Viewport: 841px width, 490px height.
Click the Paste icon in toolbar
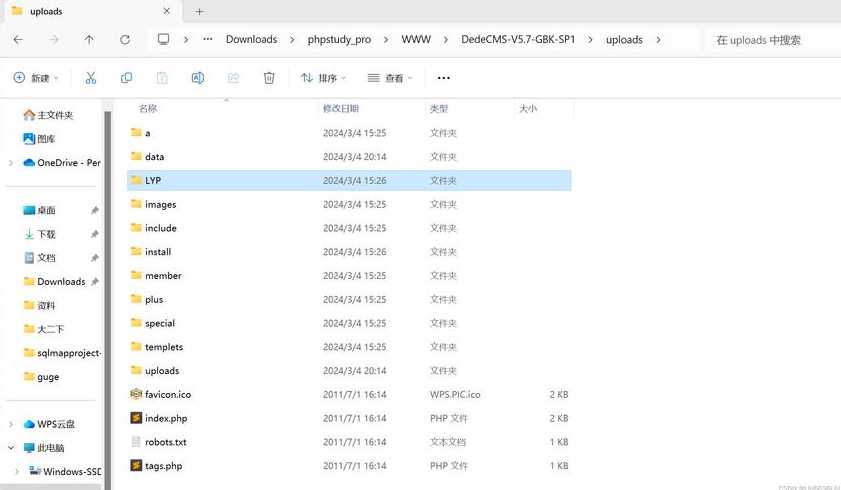point(162,78)
